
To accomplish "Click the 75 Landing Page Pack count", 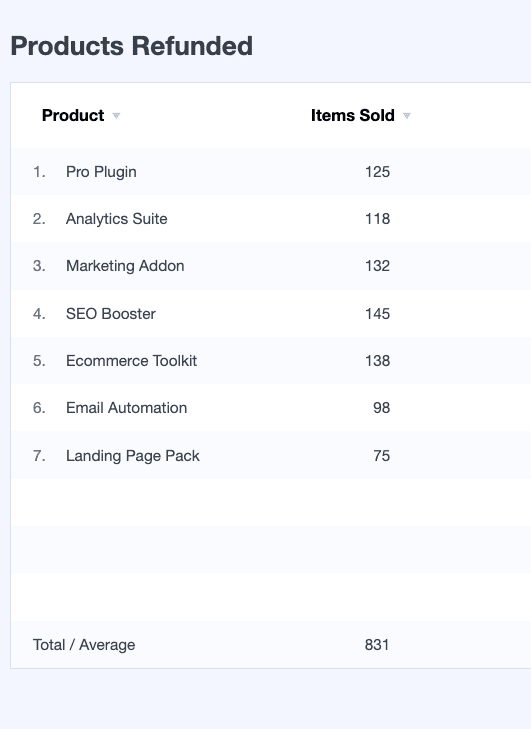I will point(381,455).
